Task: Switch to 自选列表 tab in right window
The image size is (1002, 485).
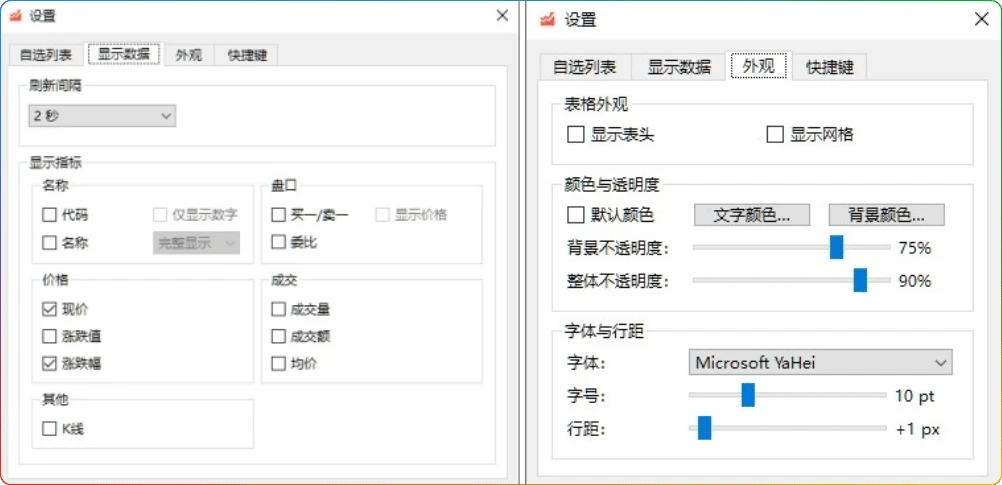Action: coord(585,67)
